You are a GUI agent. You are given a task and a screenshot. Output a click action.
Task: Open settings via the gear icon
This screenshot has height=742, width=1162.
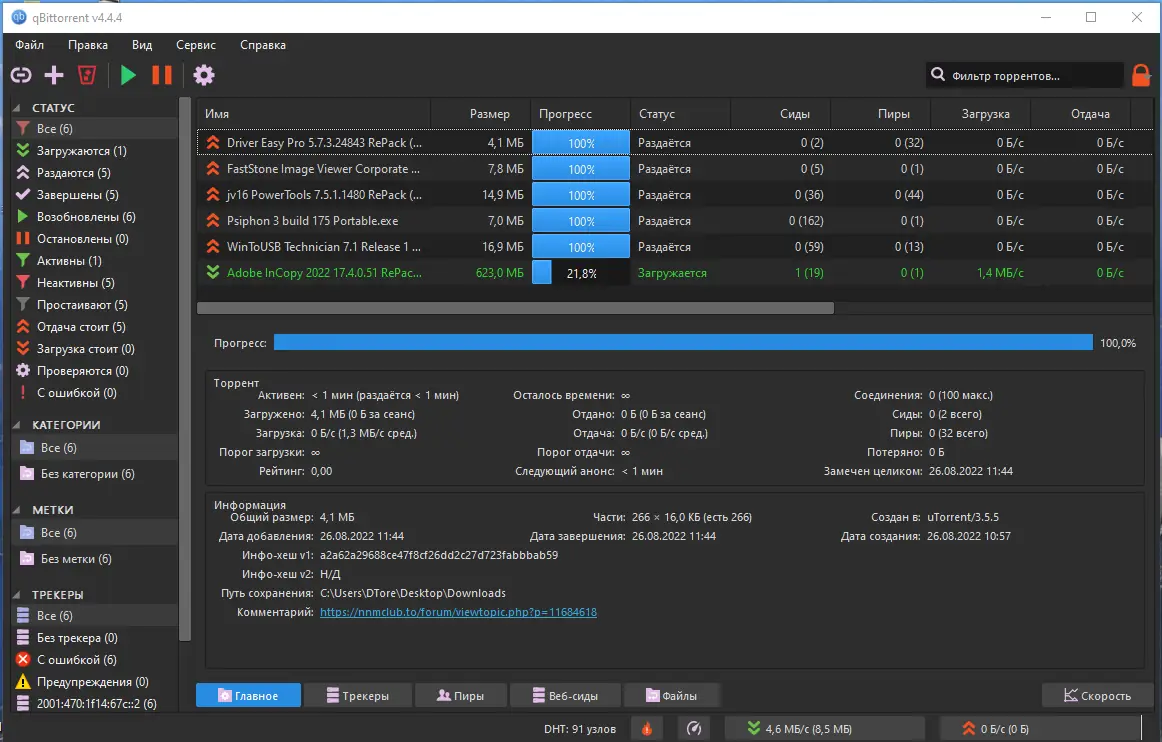click(204, 75)
